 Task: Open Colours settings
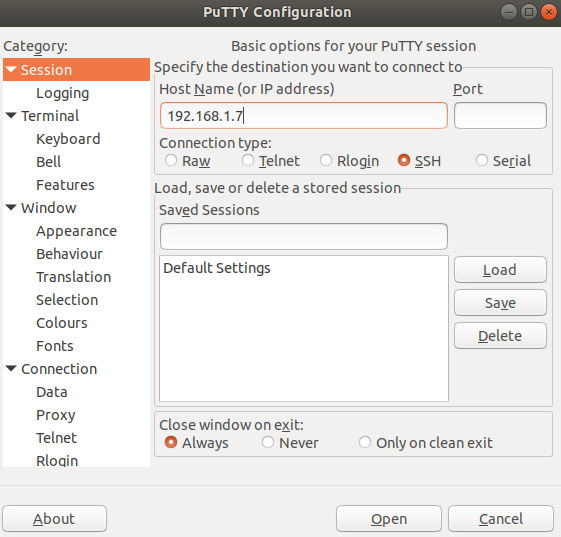point(62,323)
